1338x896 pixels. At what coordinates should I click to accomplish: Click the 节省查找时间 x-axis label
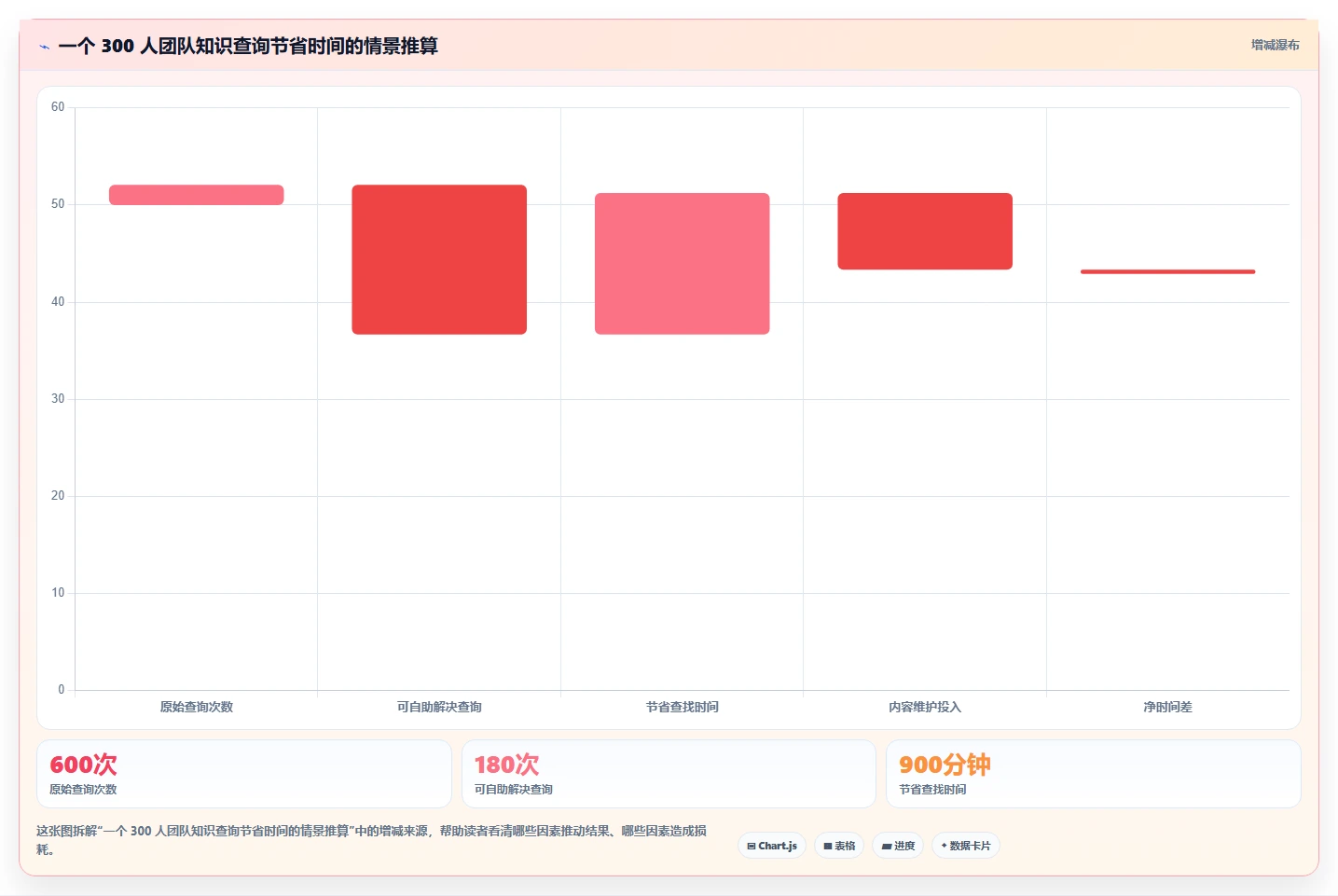pos(683,707)
